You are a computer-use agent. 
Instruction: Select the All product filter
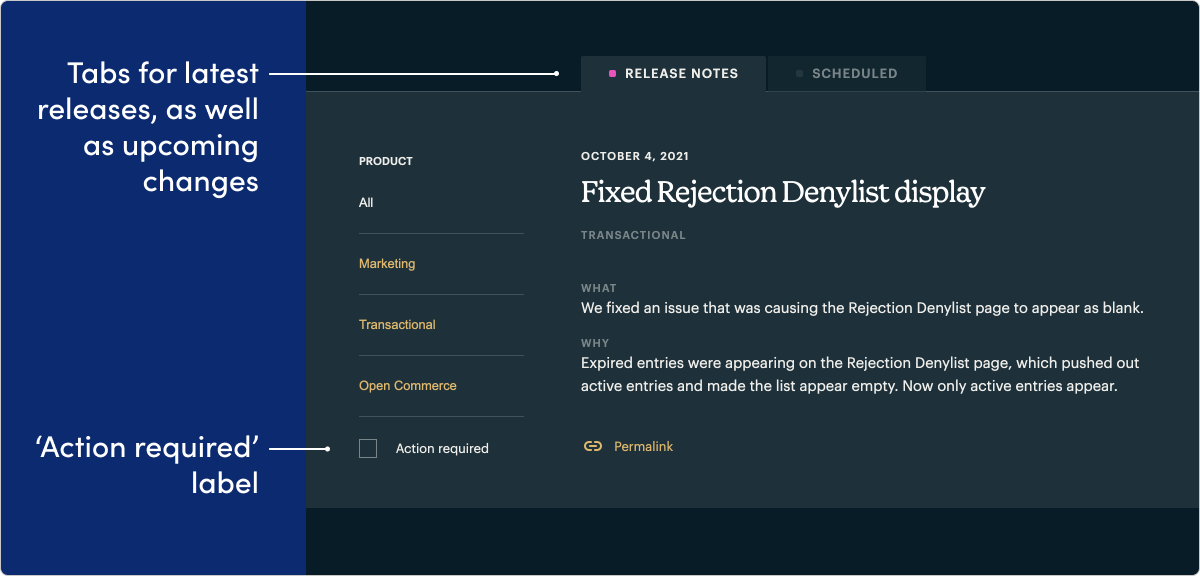pyautogui.click(x=365, y=202)
